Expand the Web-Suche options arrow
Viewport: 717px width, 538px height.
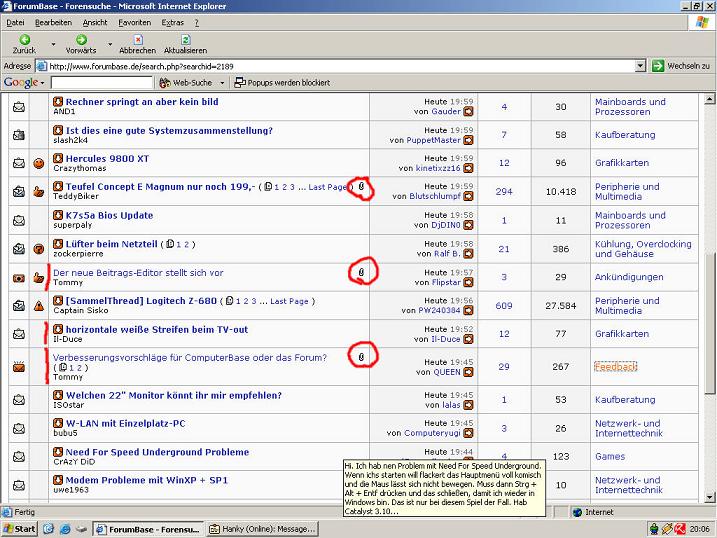click(222, 83)
